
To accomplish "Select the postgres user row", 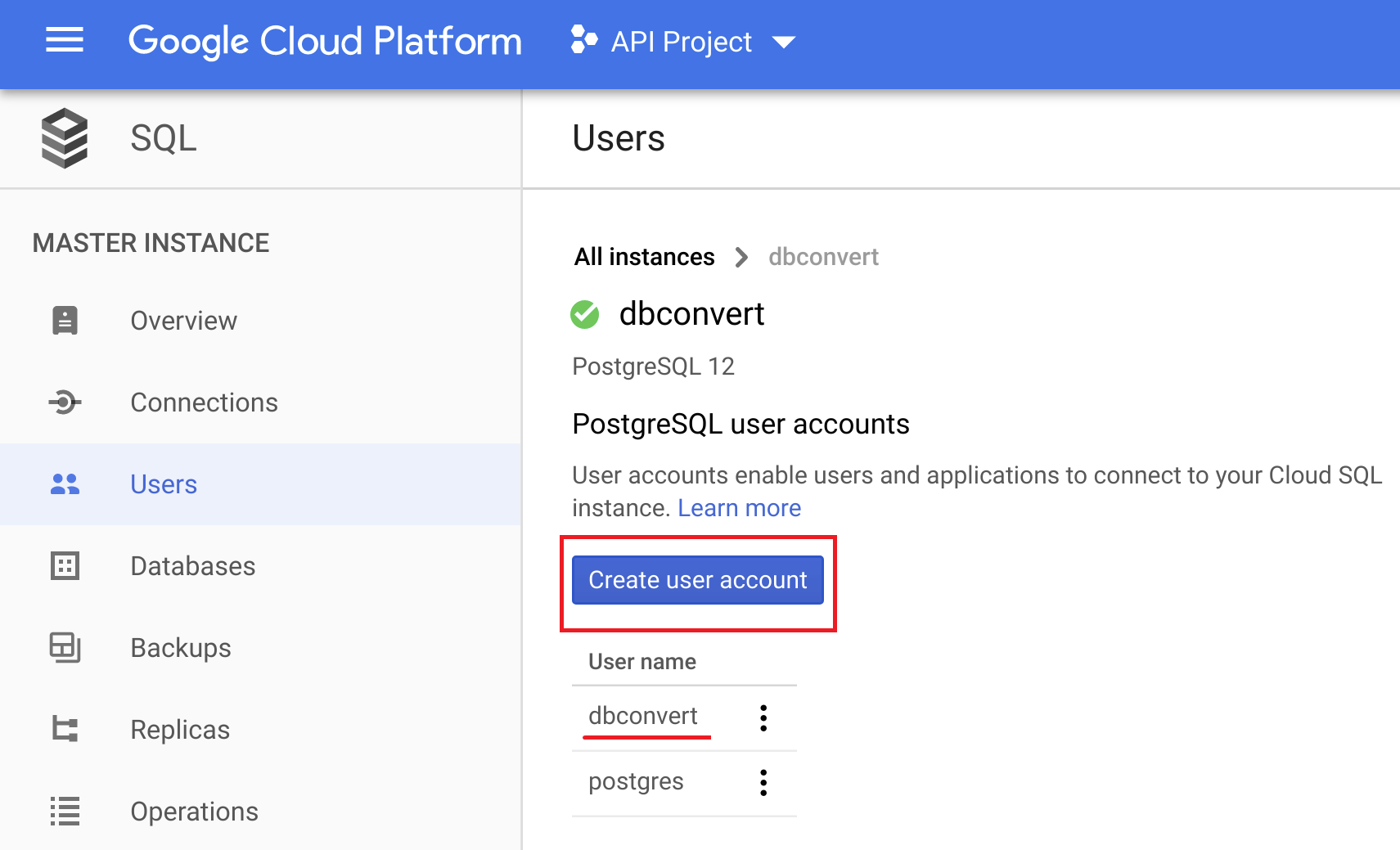I will [x=684, y=783].
